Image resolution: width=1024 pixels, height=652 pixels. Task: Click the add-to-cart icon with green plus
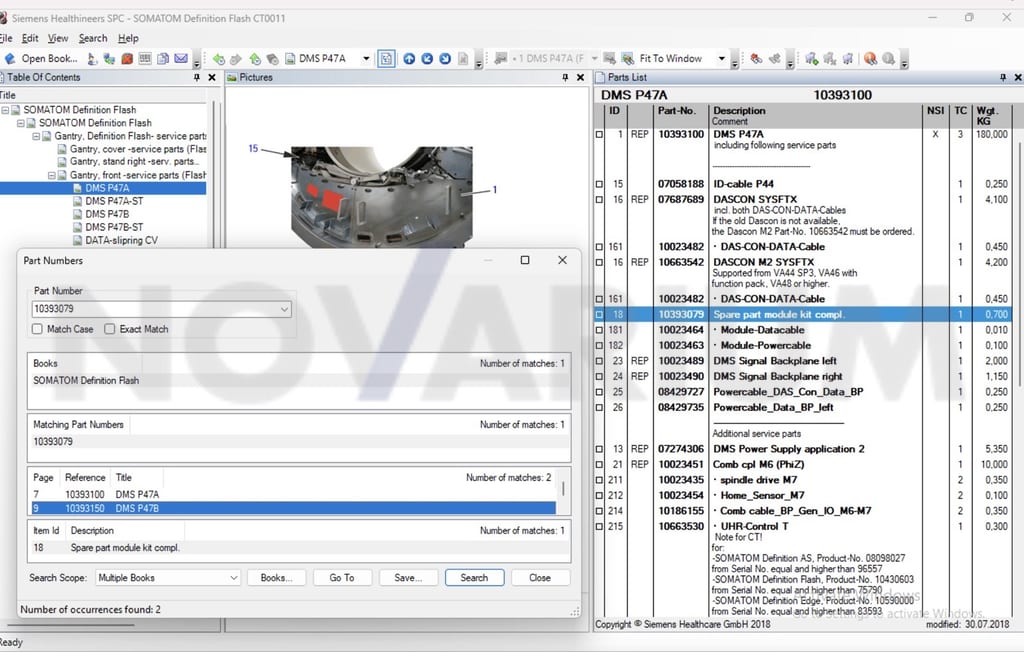811,59
